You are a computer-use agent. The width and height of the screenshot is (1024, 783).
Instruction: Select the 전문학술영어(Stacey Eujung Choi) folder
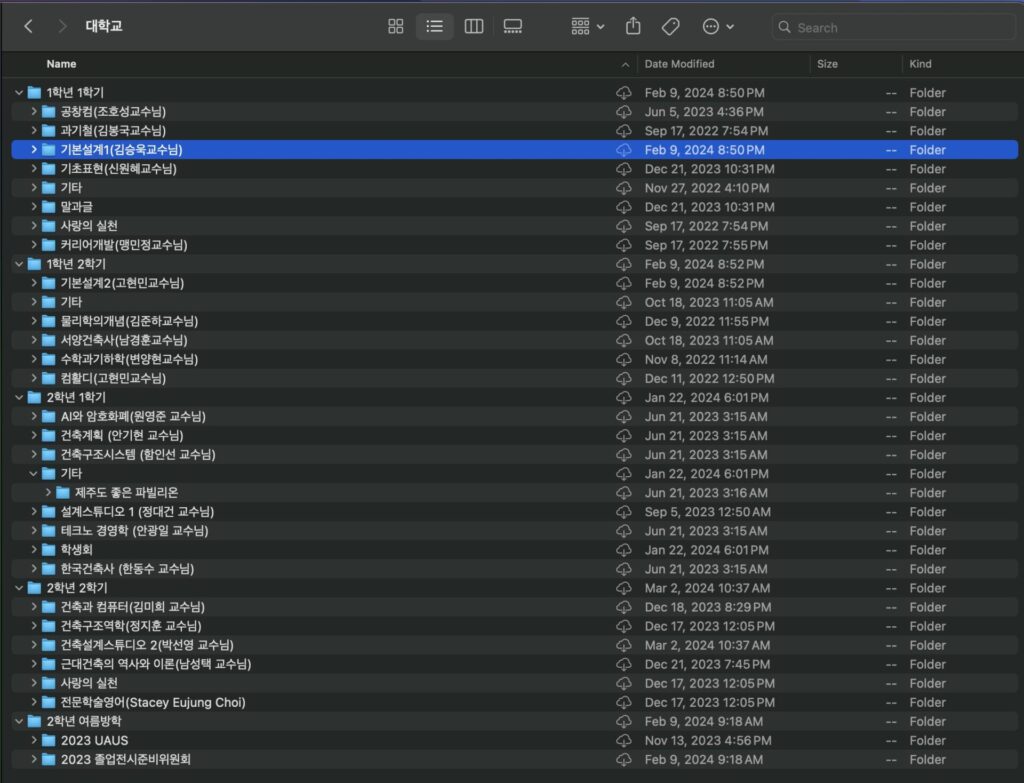pyautogui.click(x=152, y=702)
